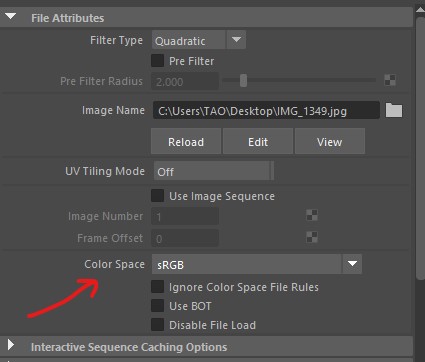This screenshot has height=362, width=425.
Task: Click the UV Tiling Mode label
Action: coord(105,171)
